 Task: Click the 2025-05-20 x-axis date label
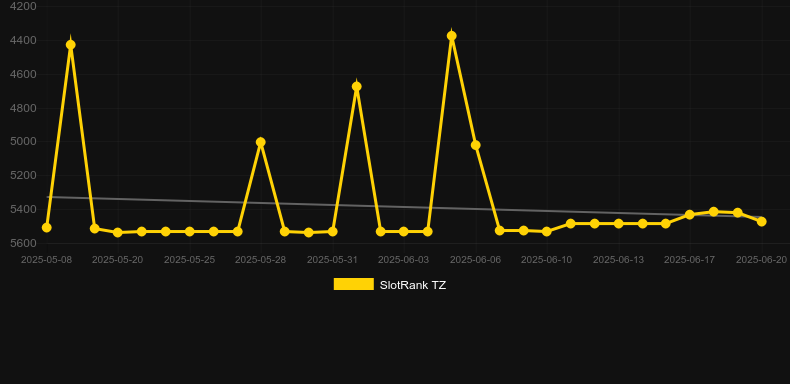(x=117, y=260)
